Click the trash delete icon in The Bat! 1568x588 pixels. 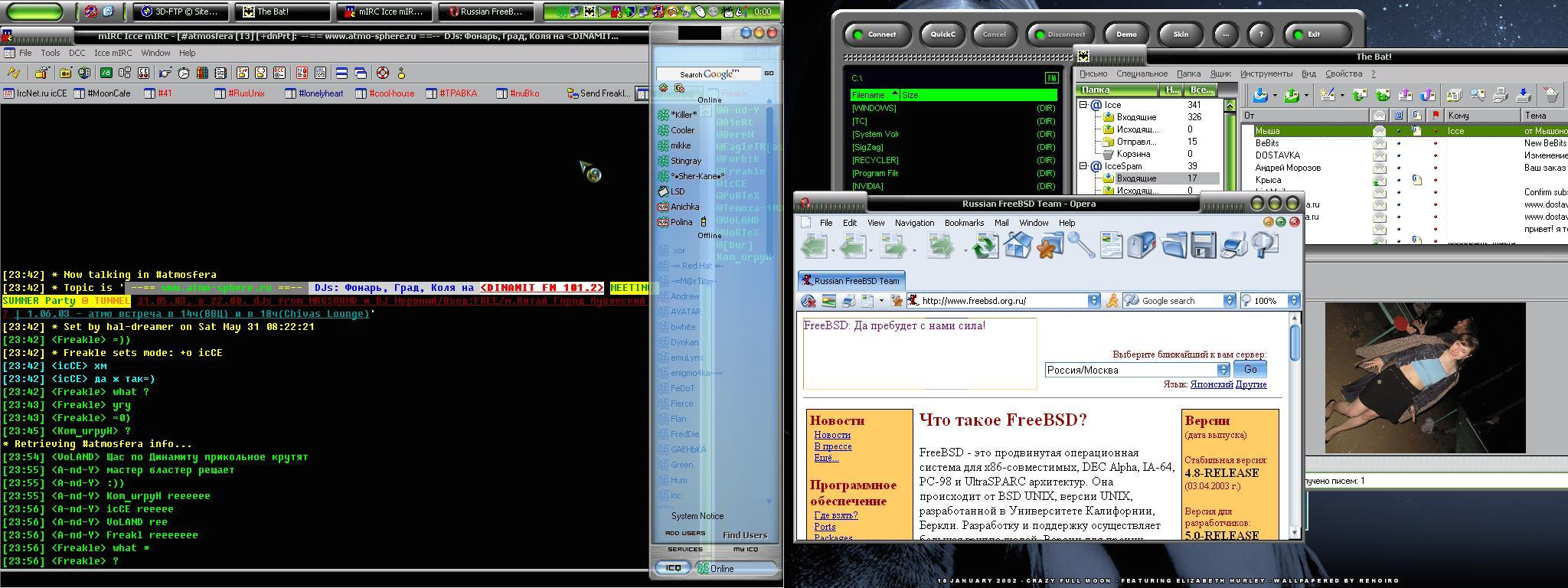point(1551,95)
